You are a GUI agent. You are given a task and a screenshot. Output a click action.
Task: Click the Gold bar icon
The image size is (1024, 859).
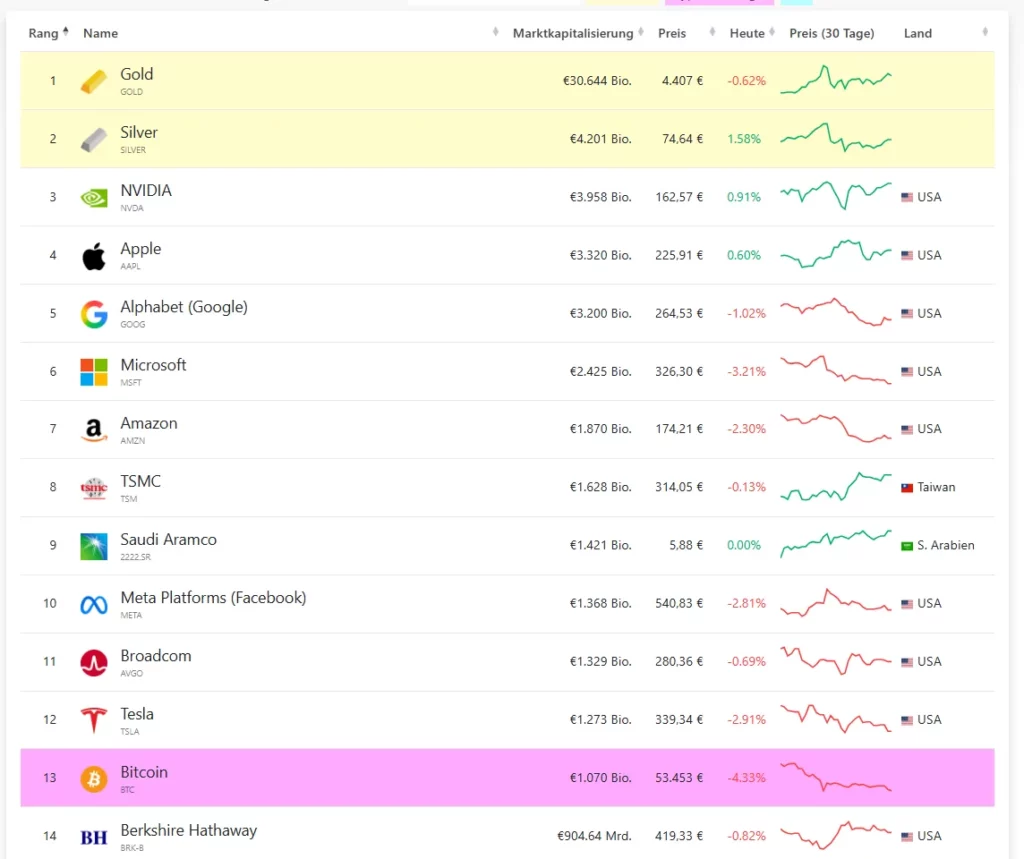[x=94, y=81]
